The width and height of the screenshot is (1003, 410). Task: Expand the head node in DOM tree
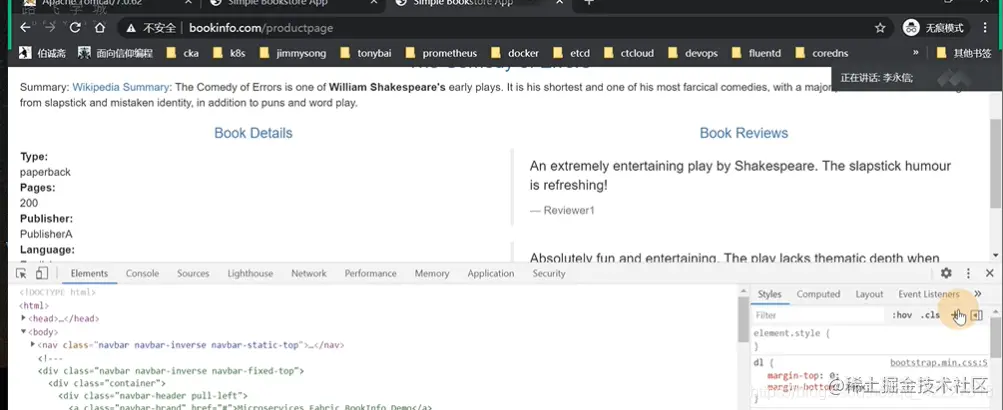coord(24,318)
